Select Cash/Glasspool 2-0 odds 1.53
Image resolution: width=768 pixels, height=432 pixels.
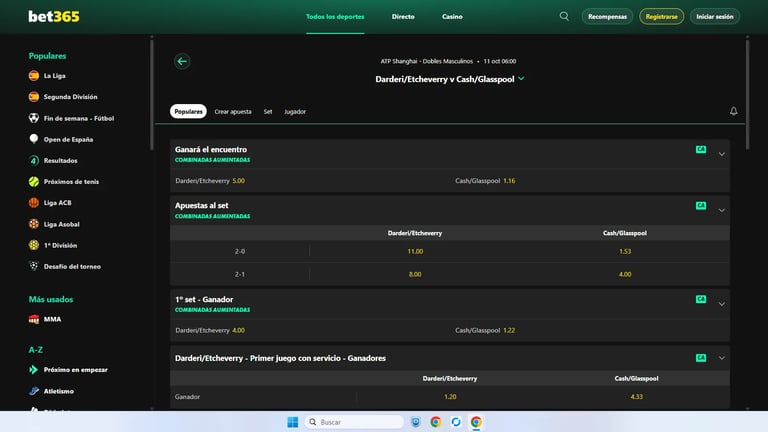625,251
